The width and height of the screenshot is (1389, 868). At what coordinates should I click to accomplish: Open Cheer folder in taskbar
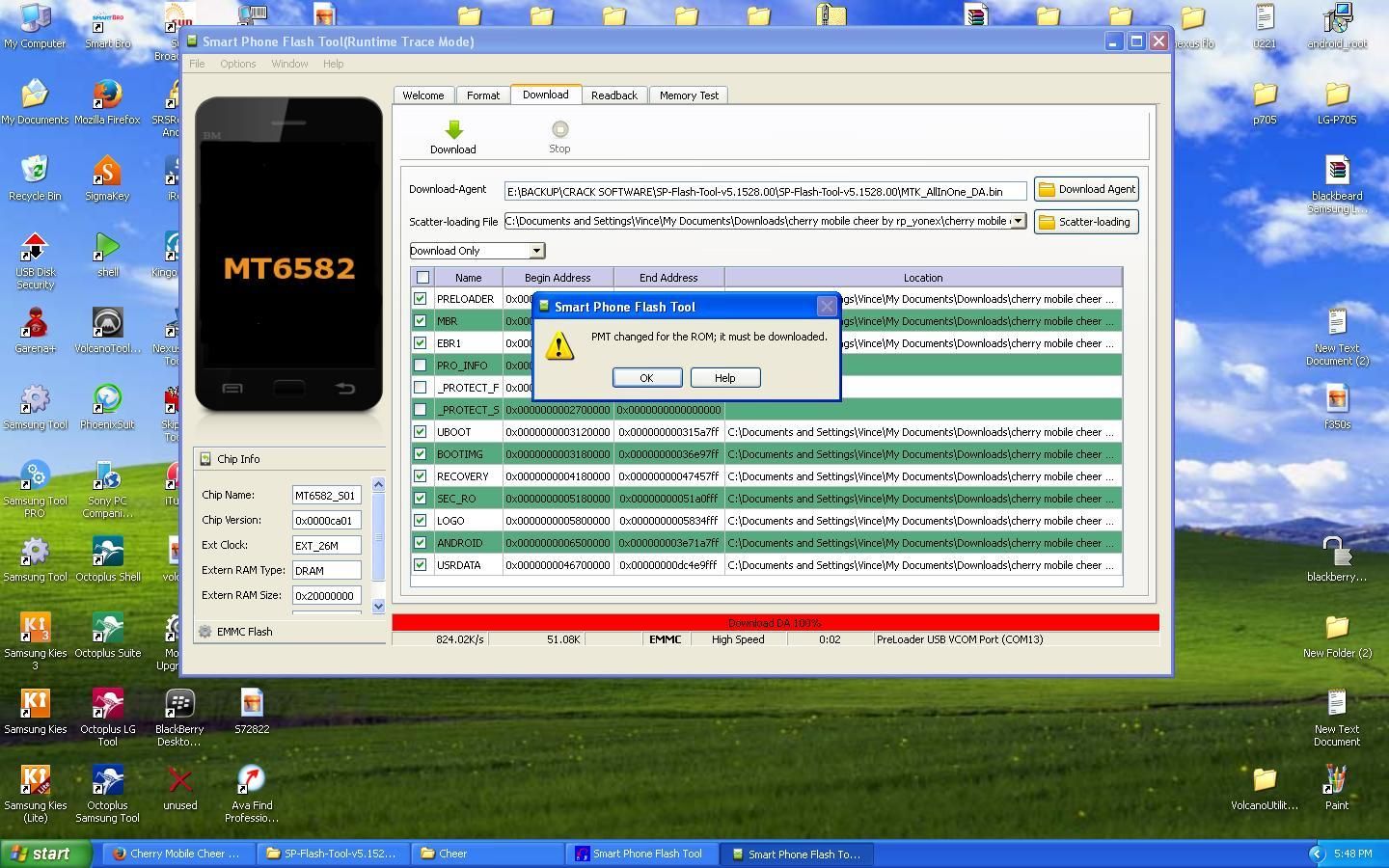[x=488, y=854]
